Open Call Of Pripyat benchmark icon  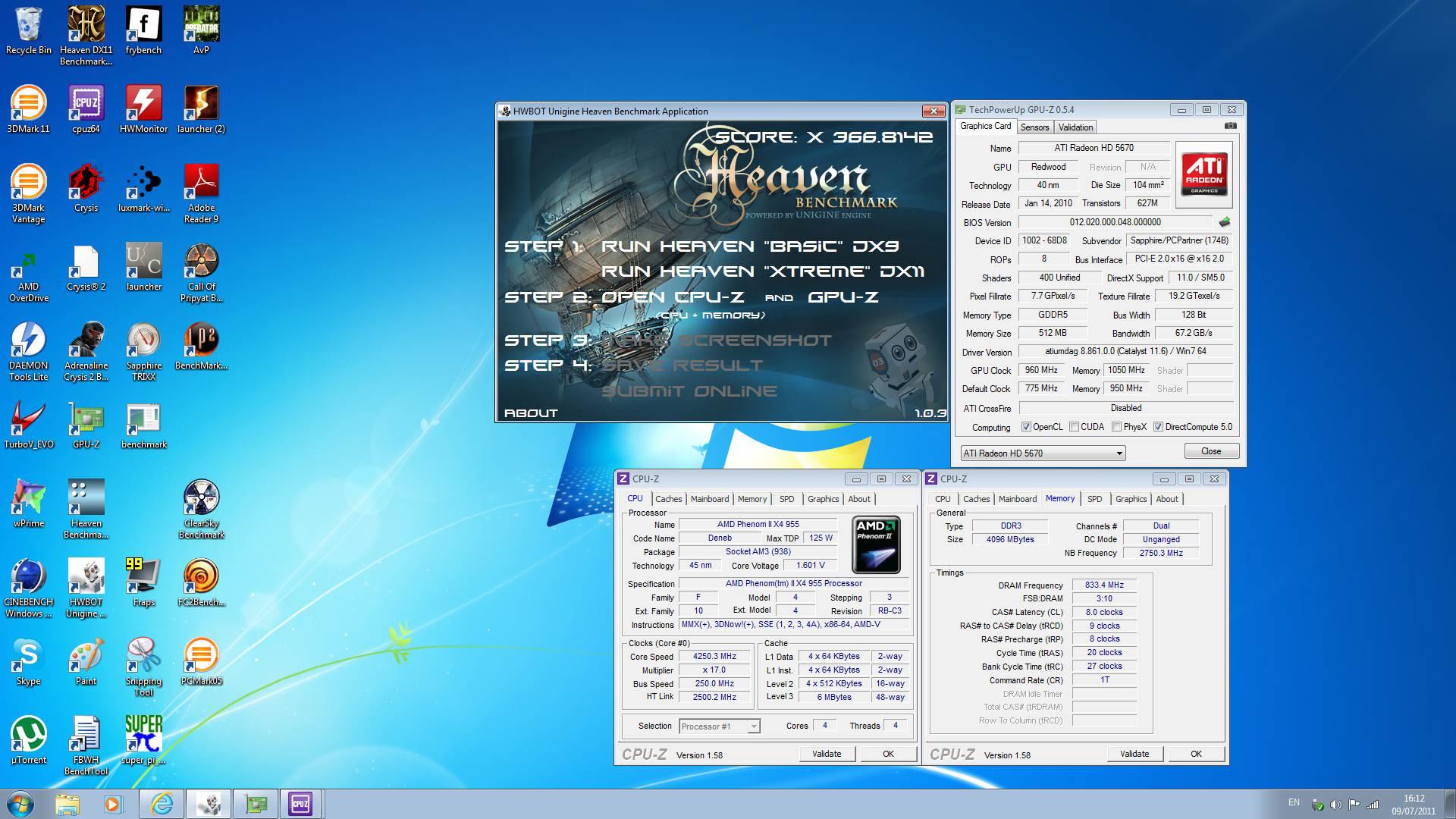[201, 272]
